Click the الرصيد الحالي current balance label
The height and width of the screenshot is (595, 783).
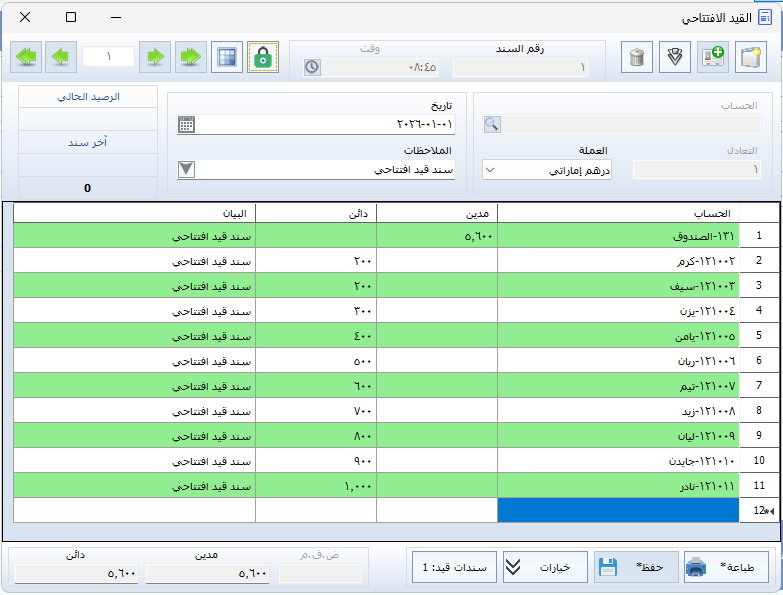(x=87, y=97)
